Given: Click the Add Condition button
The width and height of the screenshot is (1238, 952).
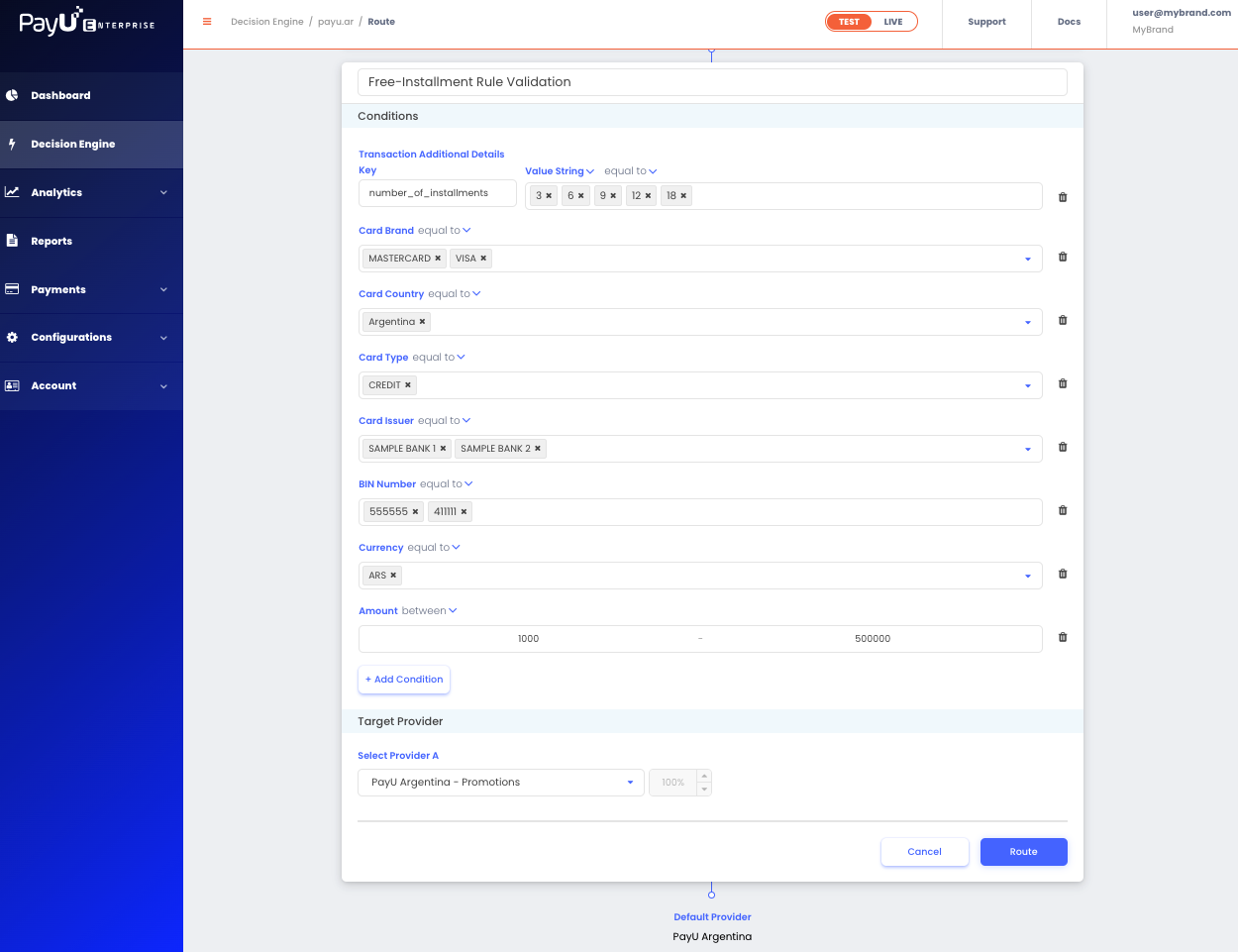Looking at the screenshot, I should tap(404, 680).
